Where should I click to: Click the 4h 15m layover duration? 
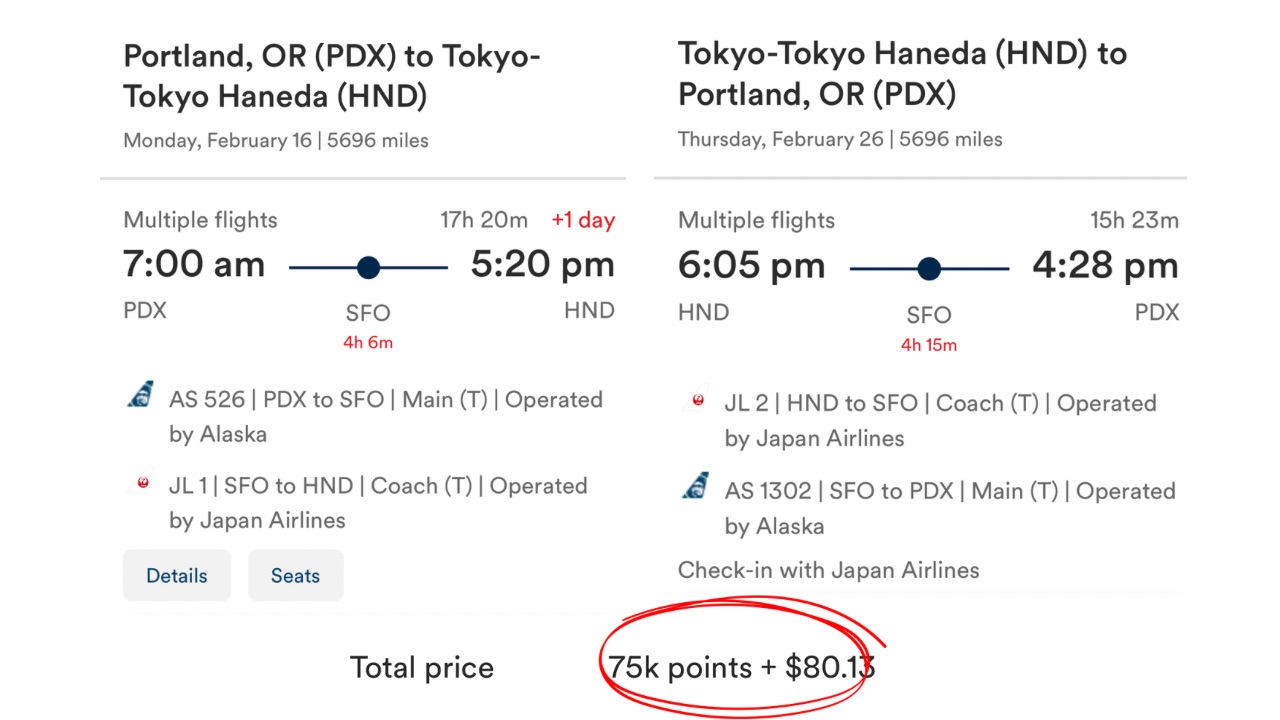tap(929, 345)
